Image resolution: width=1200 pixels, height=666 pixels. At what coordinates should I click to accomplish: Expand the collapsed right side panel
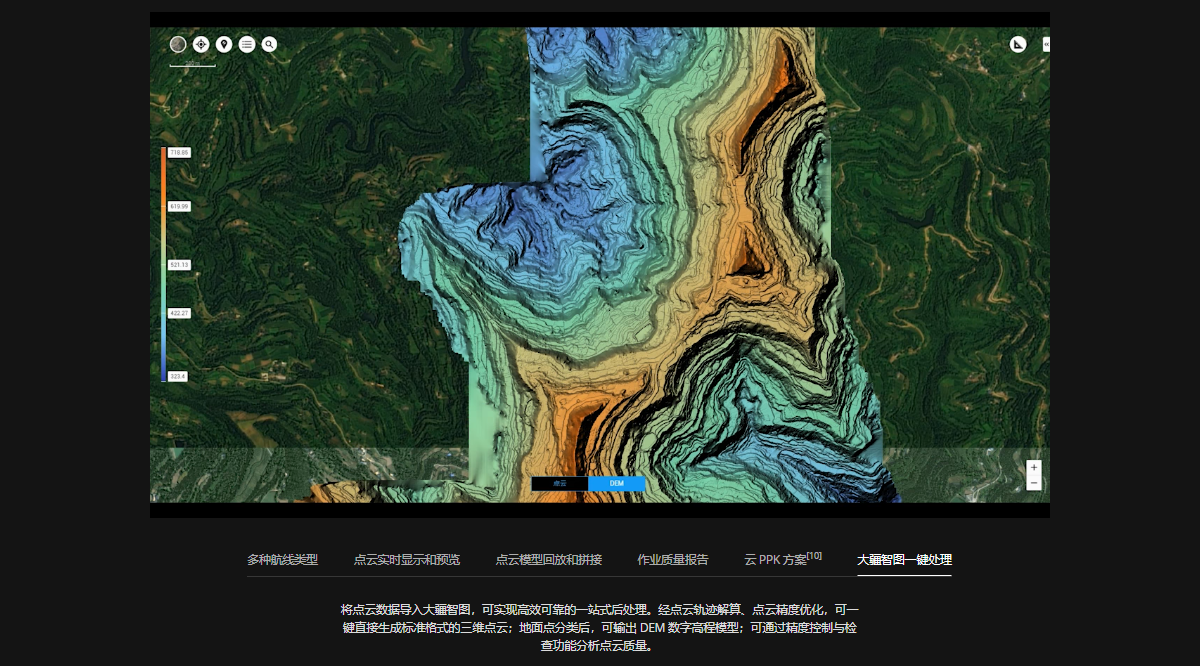1046,44
